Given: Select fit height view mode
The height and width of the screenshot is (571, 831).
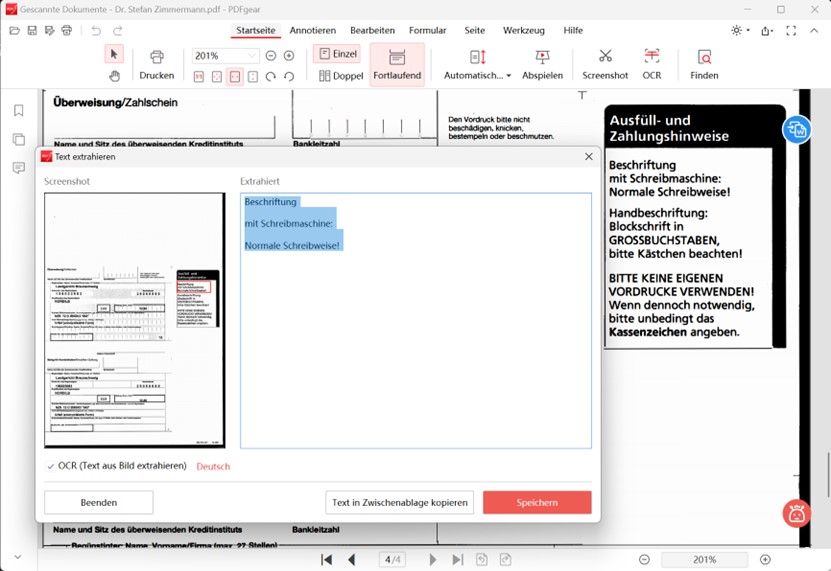Looking at the screenshot, I should pyautogui.click(x=253, y=77).
